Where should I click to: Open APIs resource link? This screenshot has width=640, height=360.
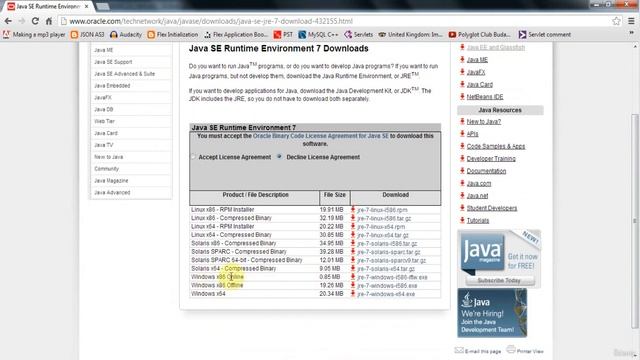point(472,134)
